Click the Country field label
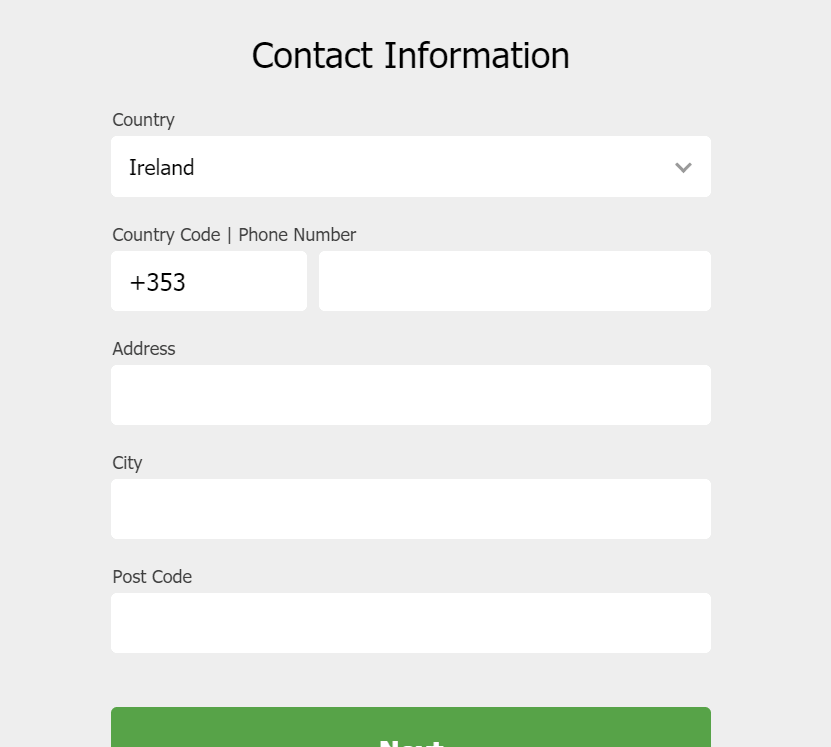Image resolution: width=831 pixels, height=747 pixels. 143,120
